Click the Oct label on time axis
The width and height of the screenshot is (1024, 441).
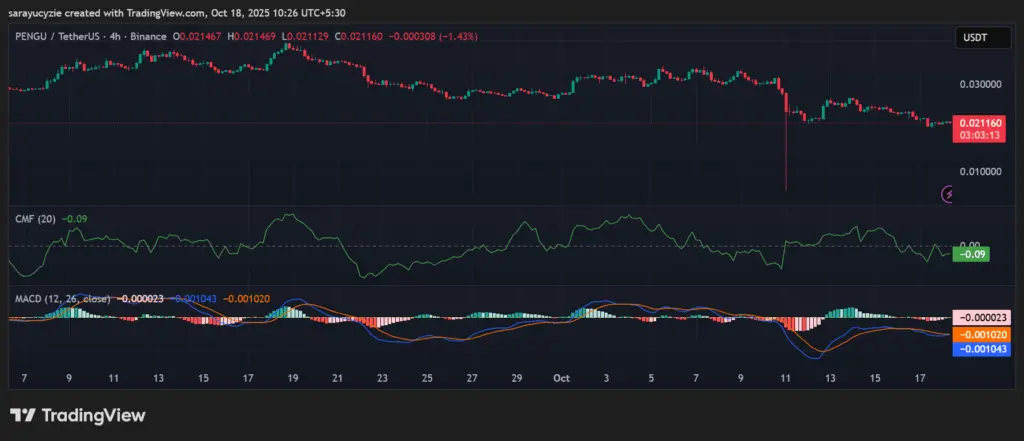pos(561,379)
